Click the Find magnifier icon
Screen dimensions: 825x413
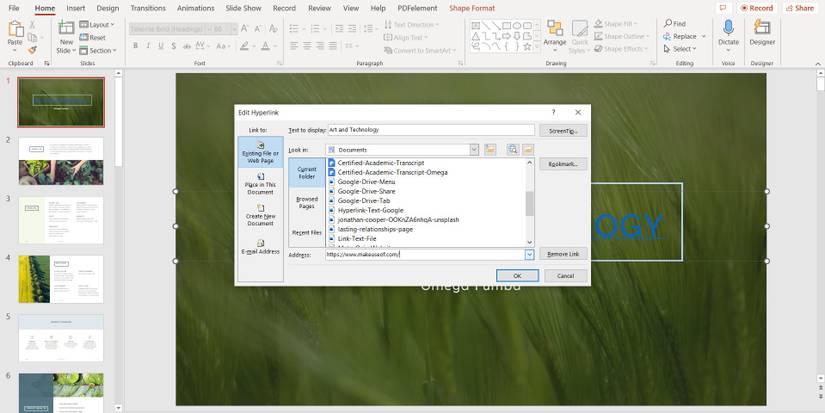pos(668,24)
